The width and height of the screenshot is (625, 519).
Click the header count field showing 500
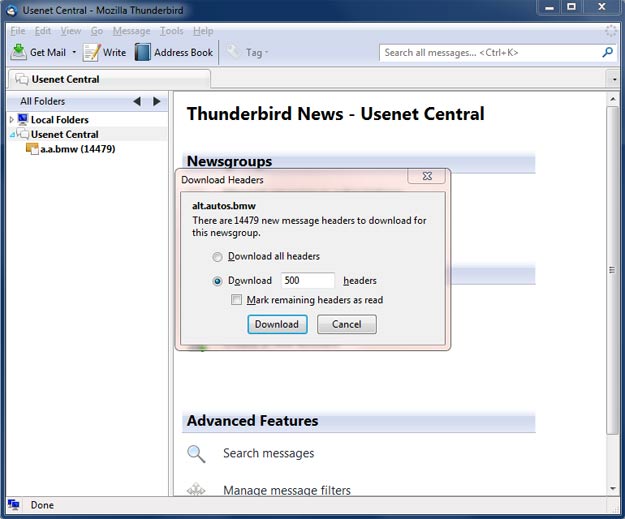click(x=308, y=281)
